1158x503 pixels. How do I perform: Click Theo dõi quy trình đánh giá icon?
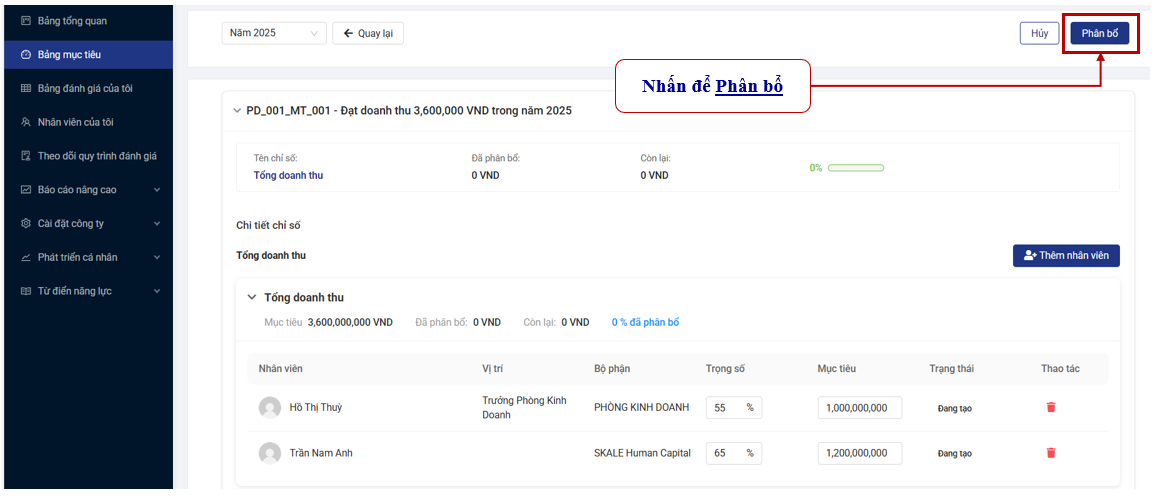(26, 156)
